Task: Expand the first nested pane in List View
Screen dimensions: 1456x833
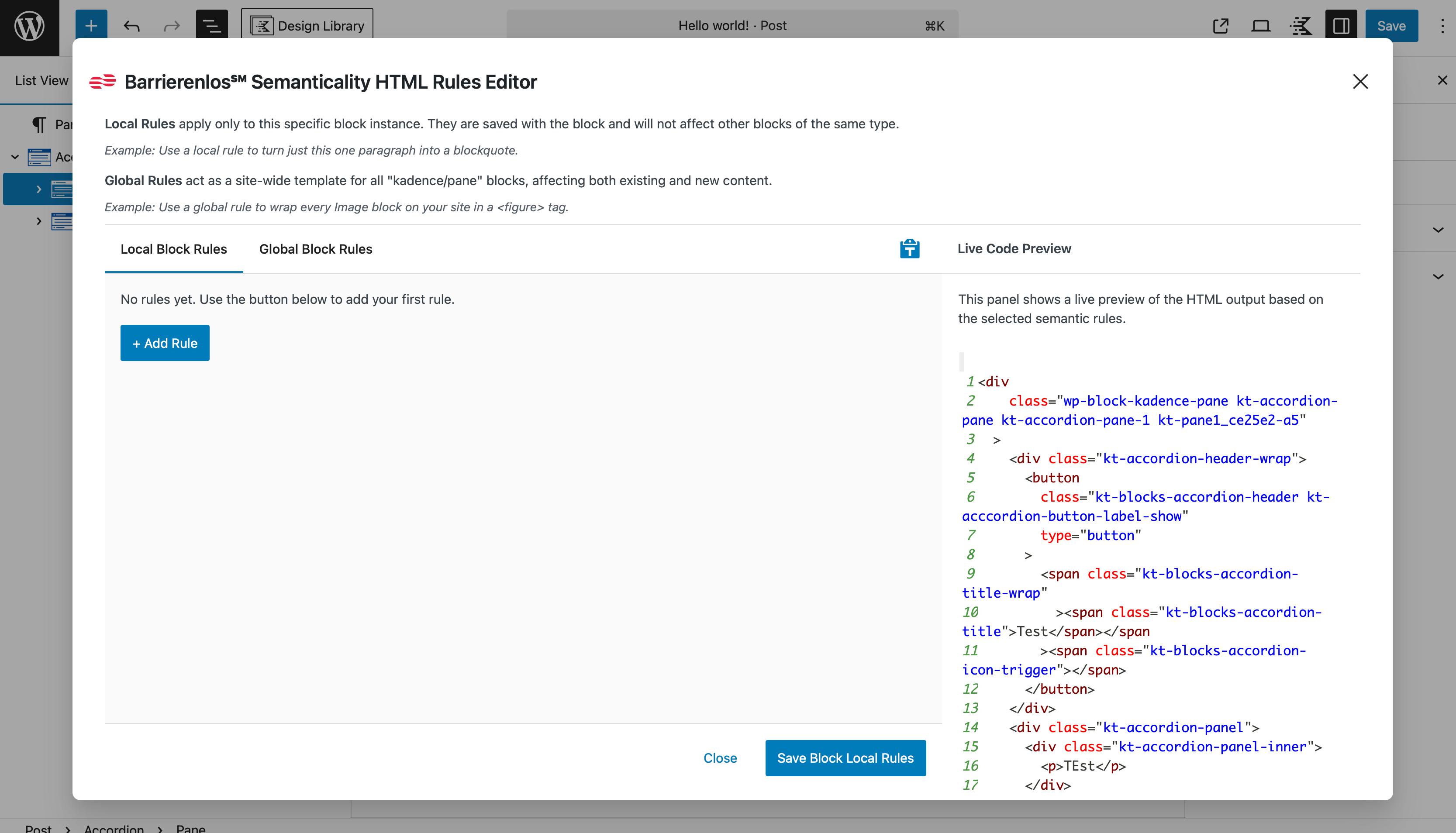Action: point(38,189)
